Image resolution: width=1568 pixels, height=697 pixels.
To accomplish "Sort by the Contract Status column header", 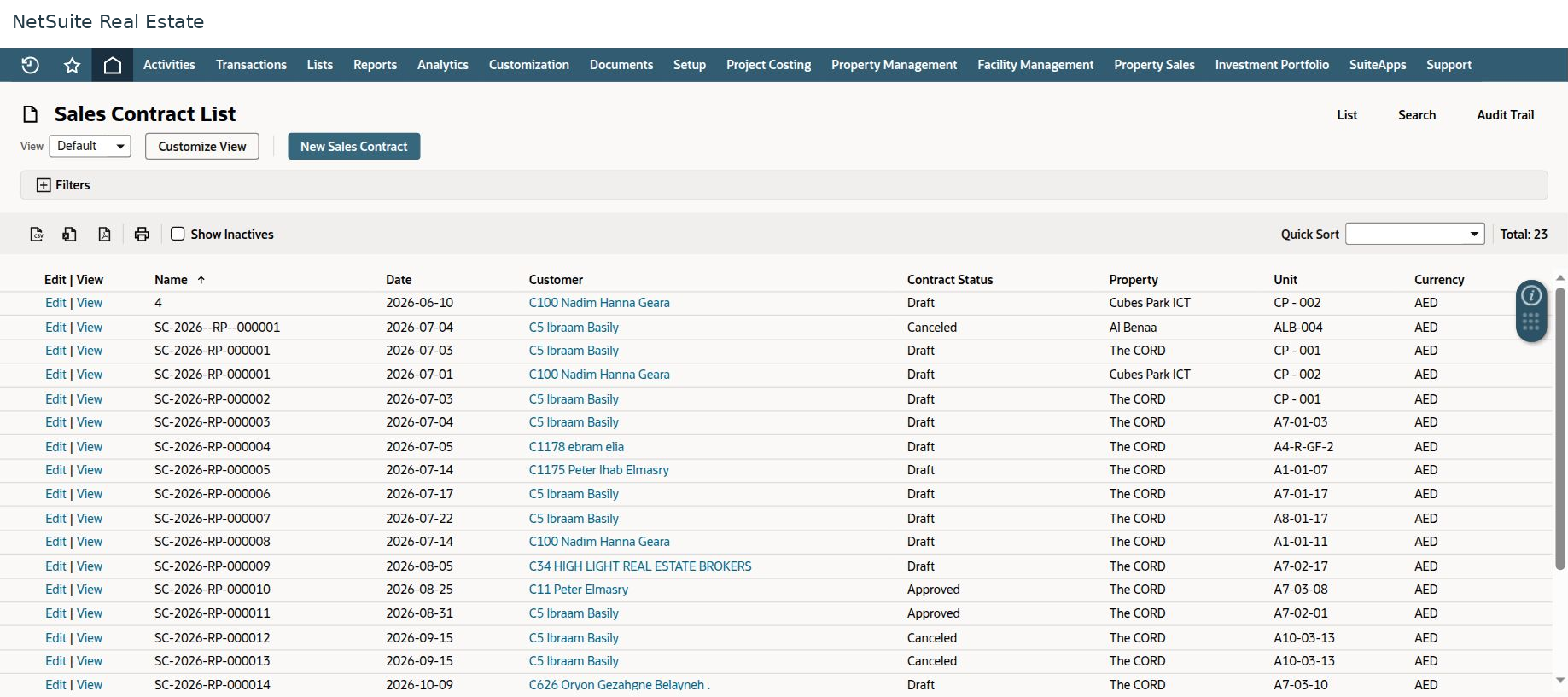I will tap(950, 280).
